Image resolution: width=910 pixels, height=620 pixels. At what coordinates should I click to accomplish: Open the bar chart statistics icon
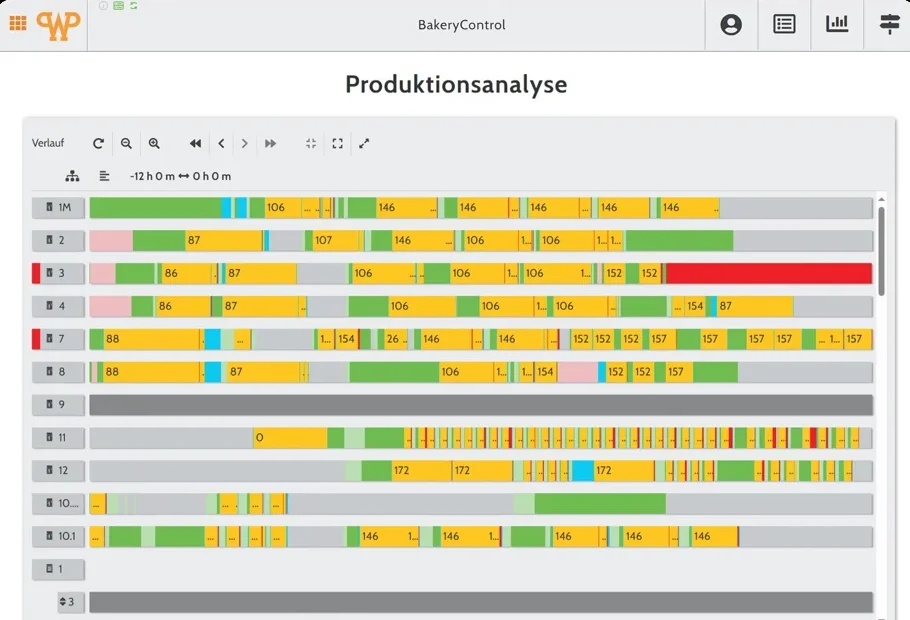pyautogui.click(x=837, y=24)
